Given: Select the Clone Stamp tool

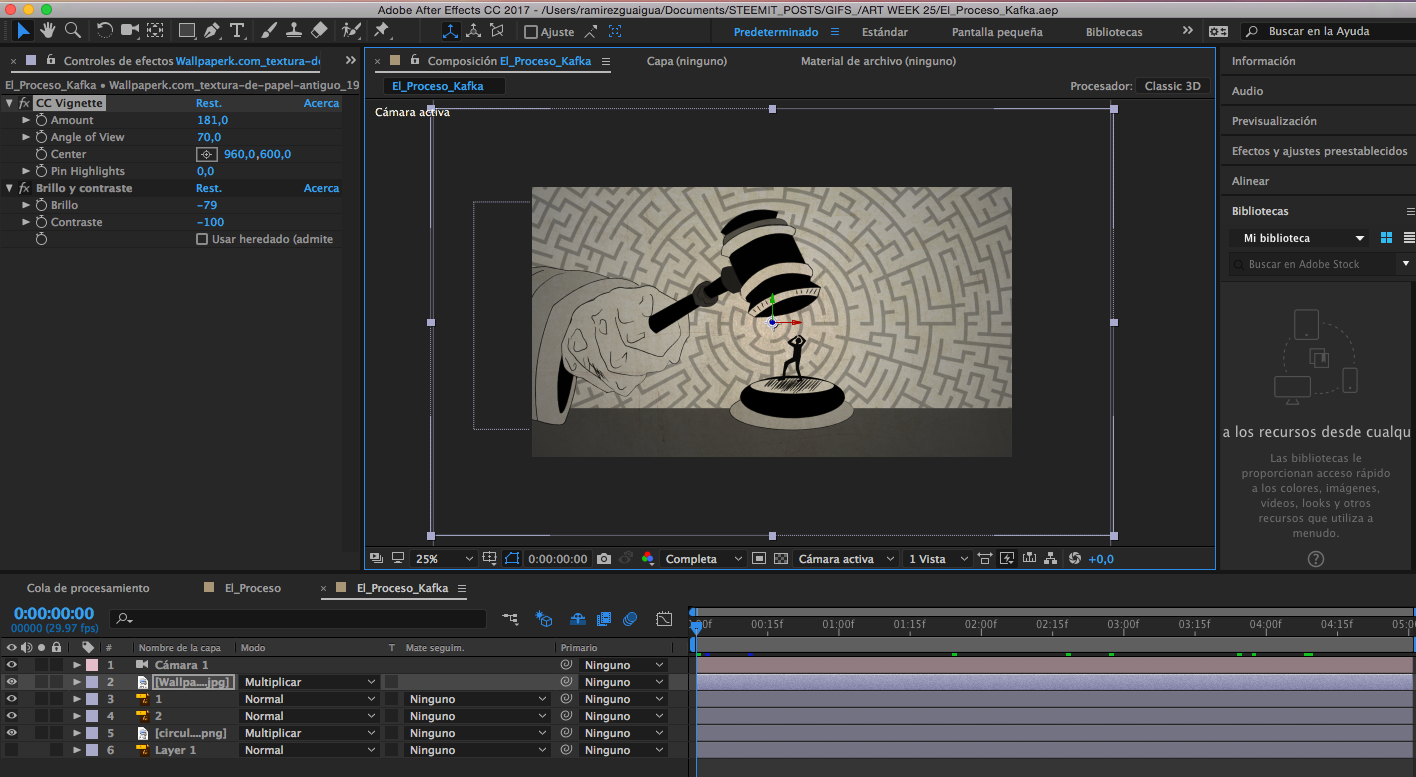Looking at the screenshot, I should pyautogui.click(x=294, y=30).
